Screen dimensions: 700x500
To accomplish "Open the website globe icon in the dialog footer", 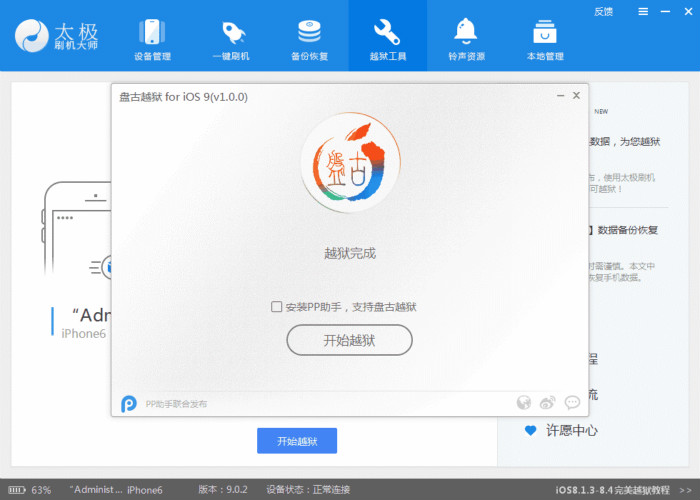I will pos(524,403).
